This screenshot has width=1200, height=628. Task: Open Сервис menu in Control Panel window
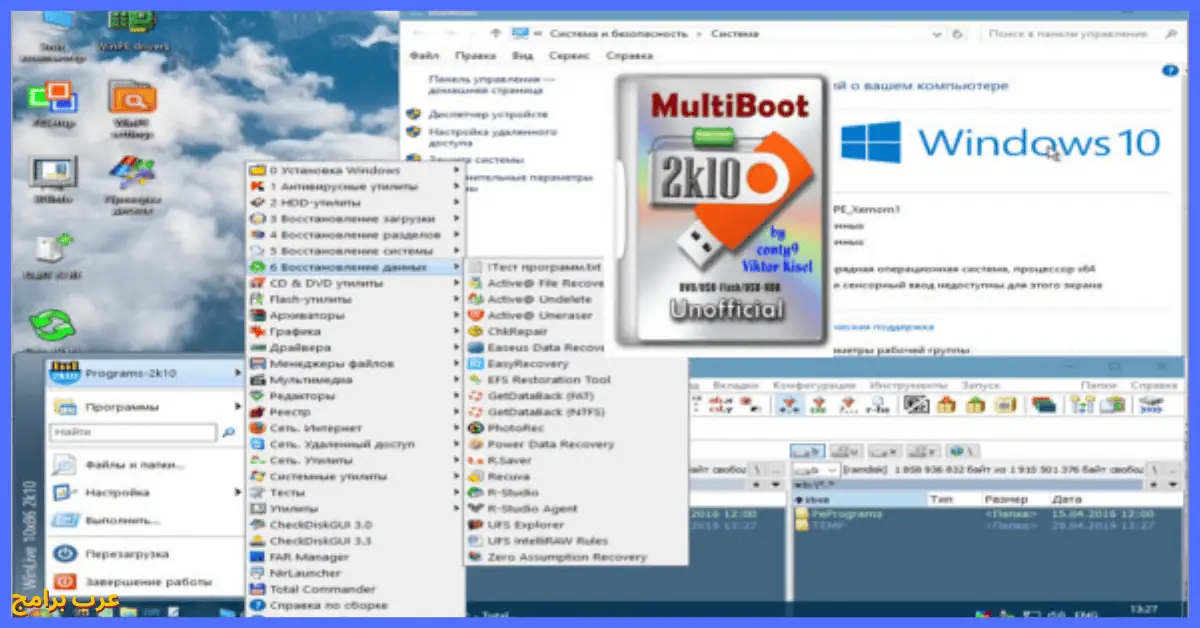point(569,56)
